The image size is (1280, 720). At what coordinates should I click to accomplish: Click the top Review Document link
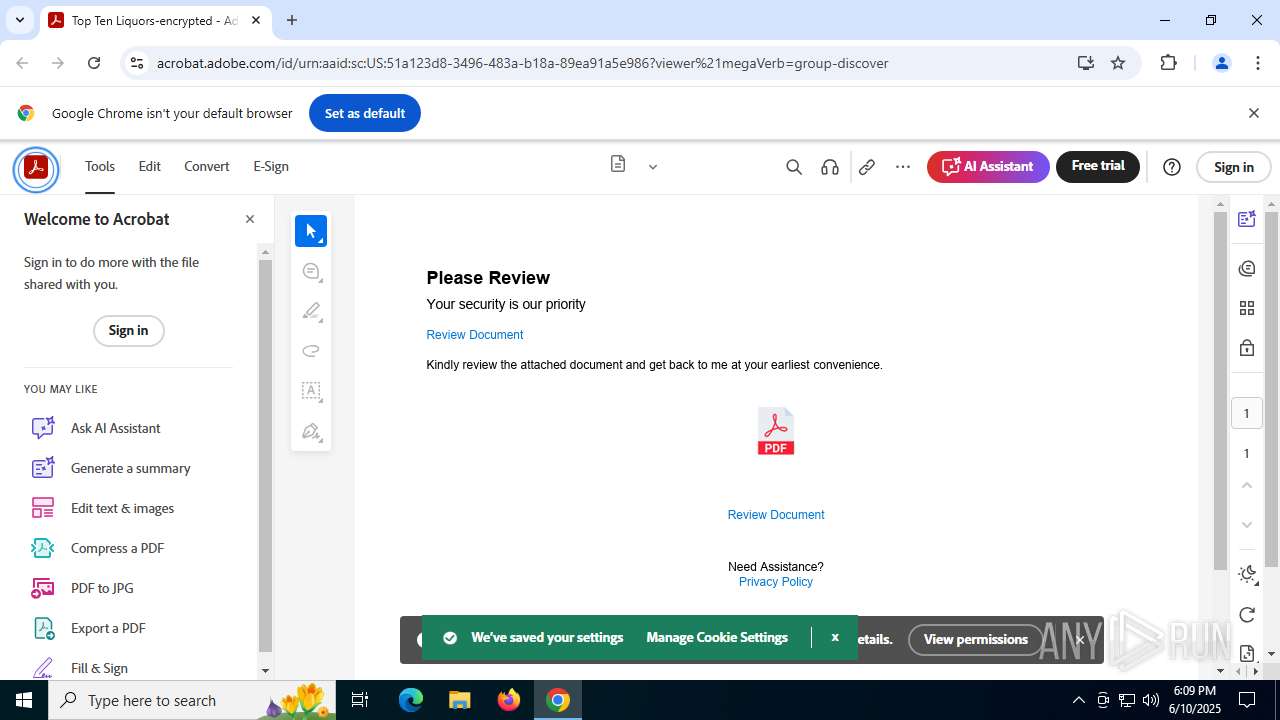pyautogui.click(x=475, y=335)
